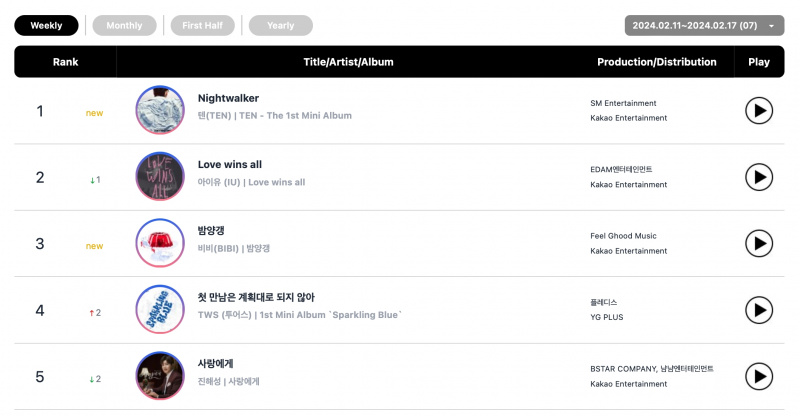Open the 1st Mini Album Sparkling Blue link
Image resolution: width=800 pixels, height=416 pixels.
click(331, 315)
